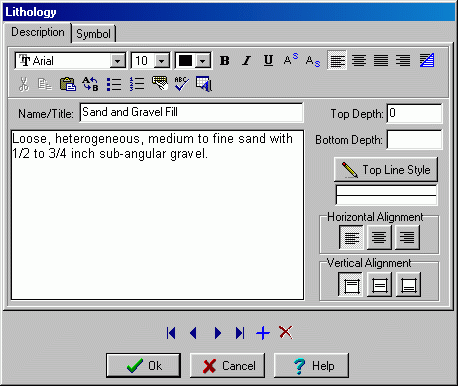Copy selected text icon
Image resolution: width=458 pixels, height=386 pixels.
coord(45,84)
